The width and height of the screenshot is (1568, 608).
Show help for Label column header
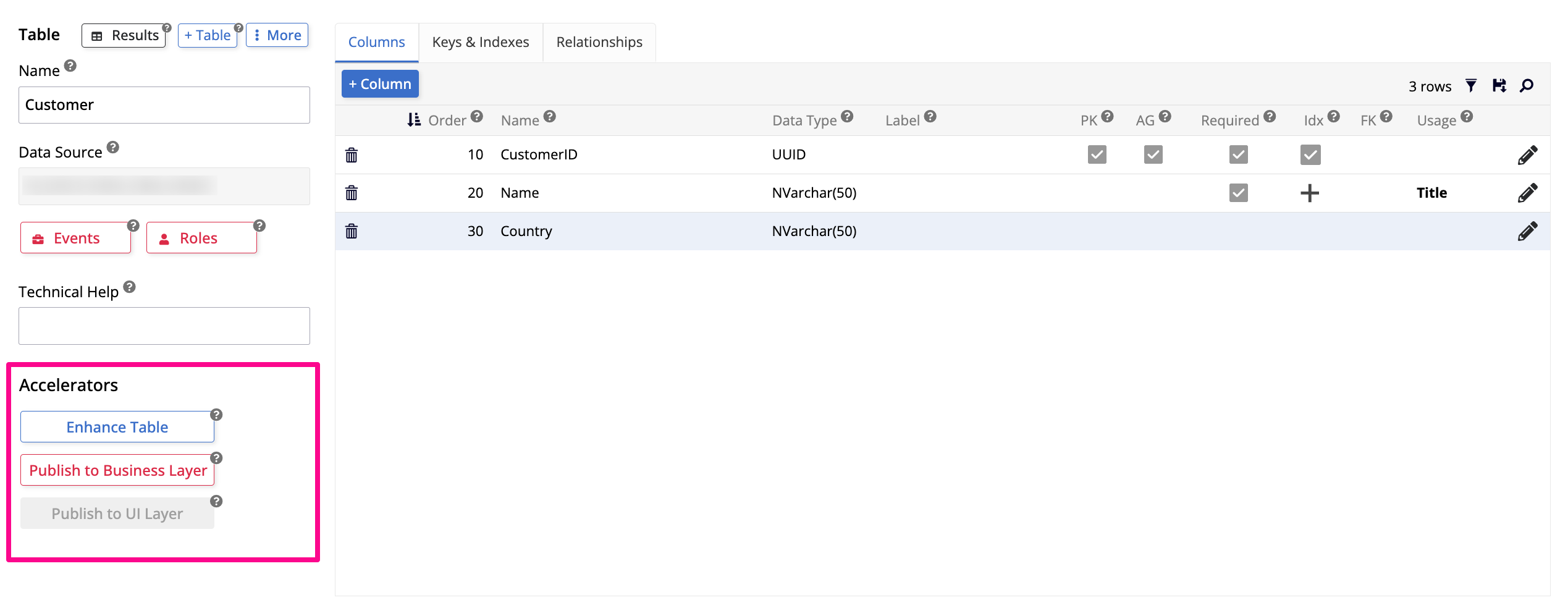[x=930, y=116]
